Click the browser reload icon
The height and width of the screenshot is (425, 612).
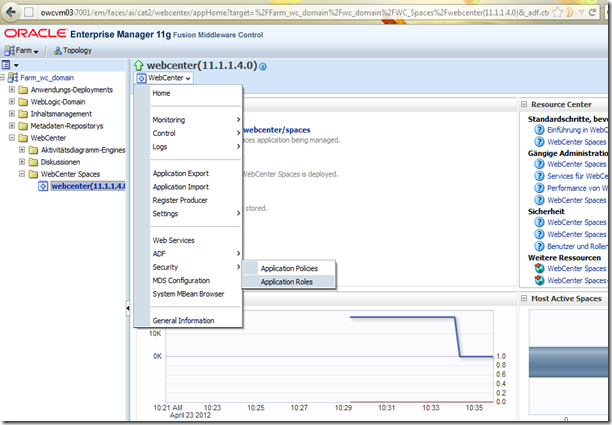click(x=592, y=12)
